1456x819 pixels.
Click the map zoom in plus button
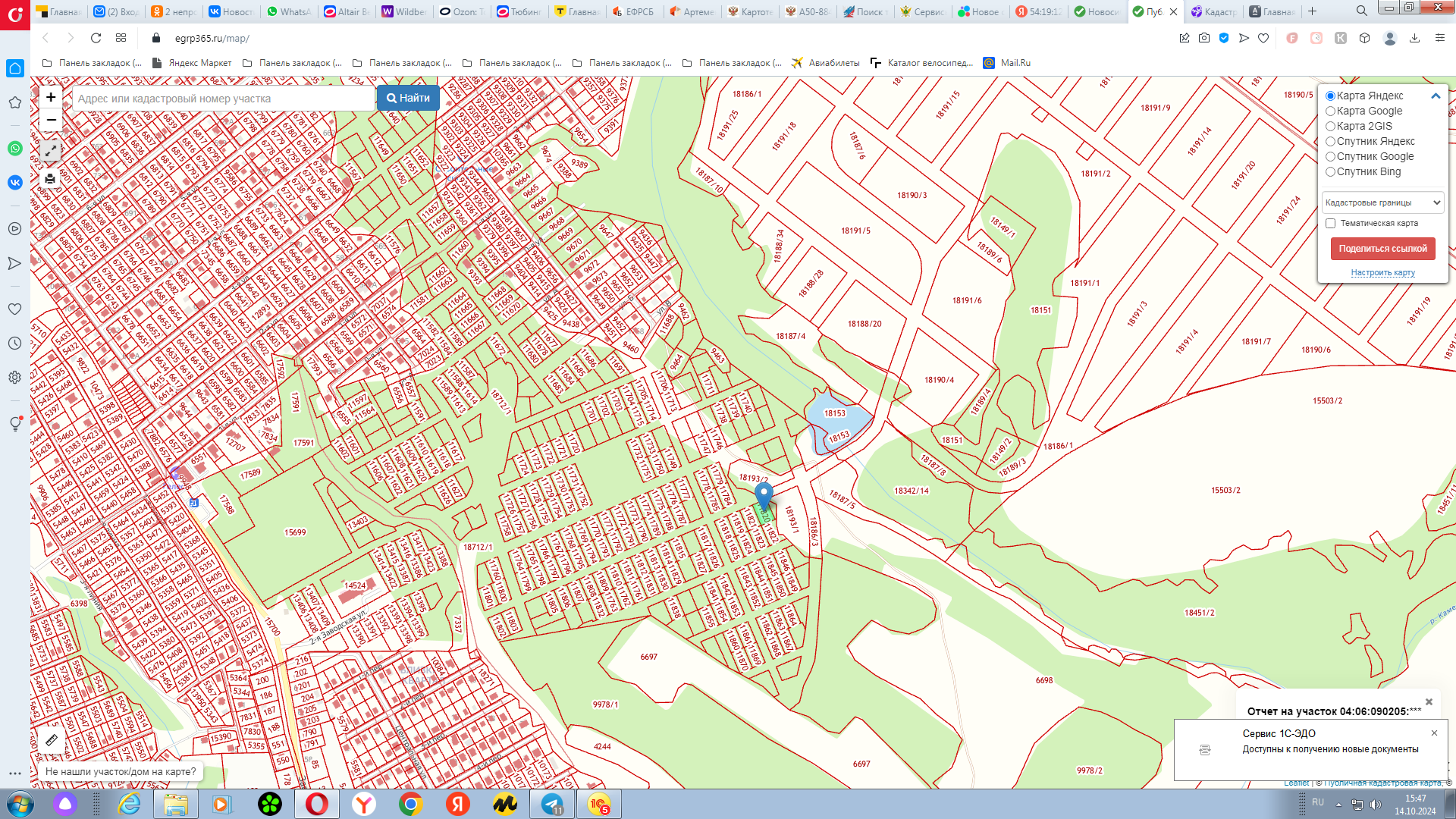pyautogui.click(x=51, y=97)
